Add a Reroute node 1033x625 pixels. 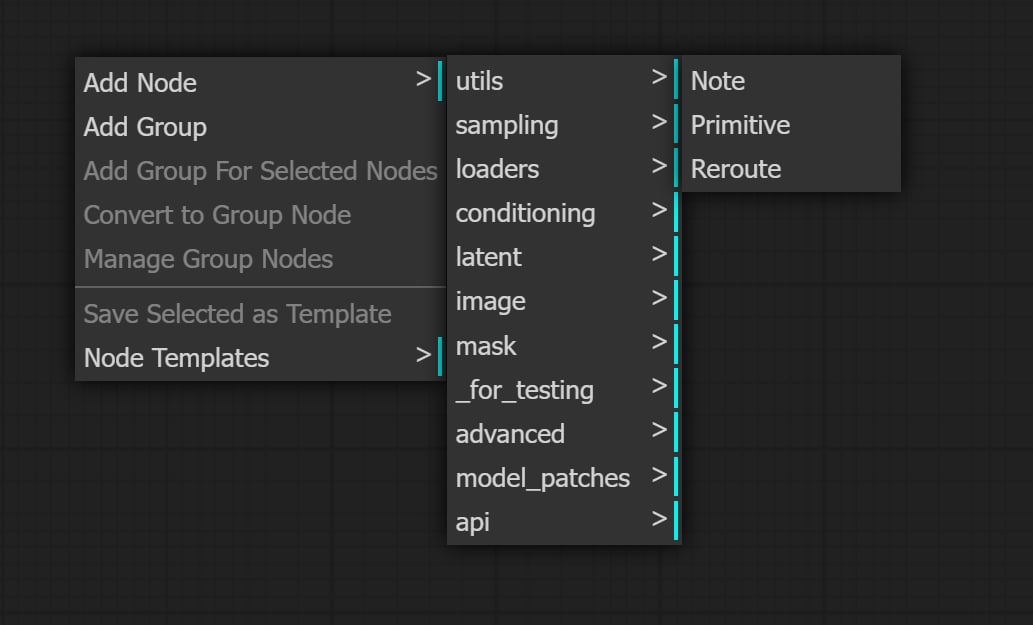pyautogui.click(x=791, y=169)
